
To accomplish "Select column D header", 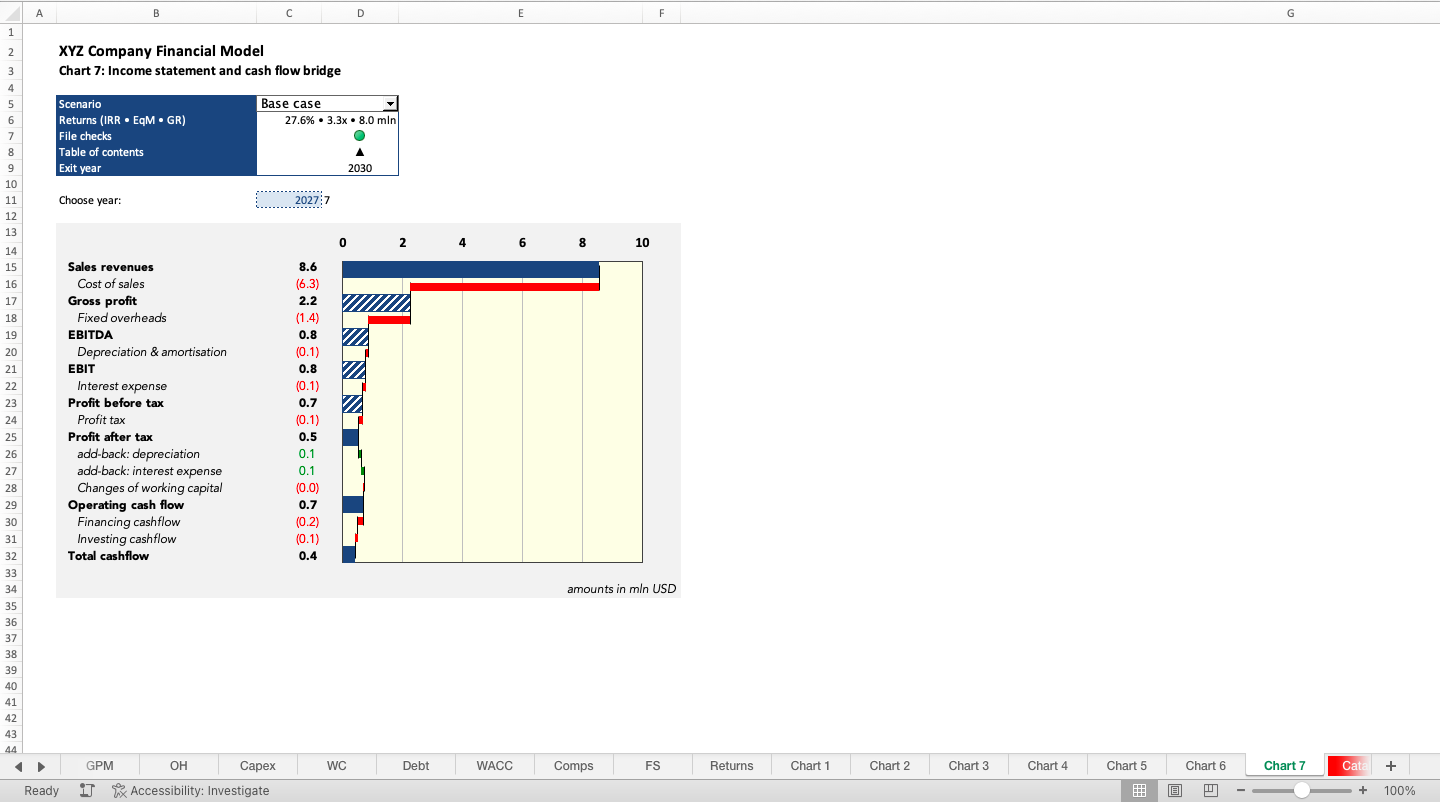I will [x=360, y=13].
